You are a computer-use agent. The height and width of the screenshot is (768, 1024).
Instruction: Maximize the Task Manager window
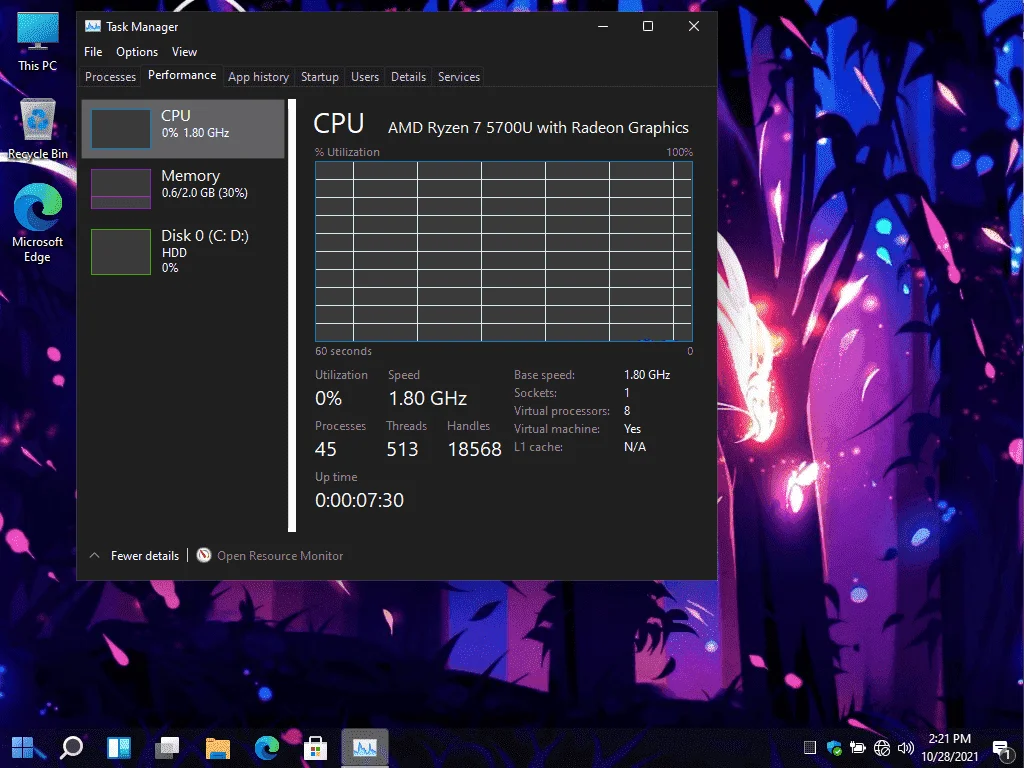point(648,26)
